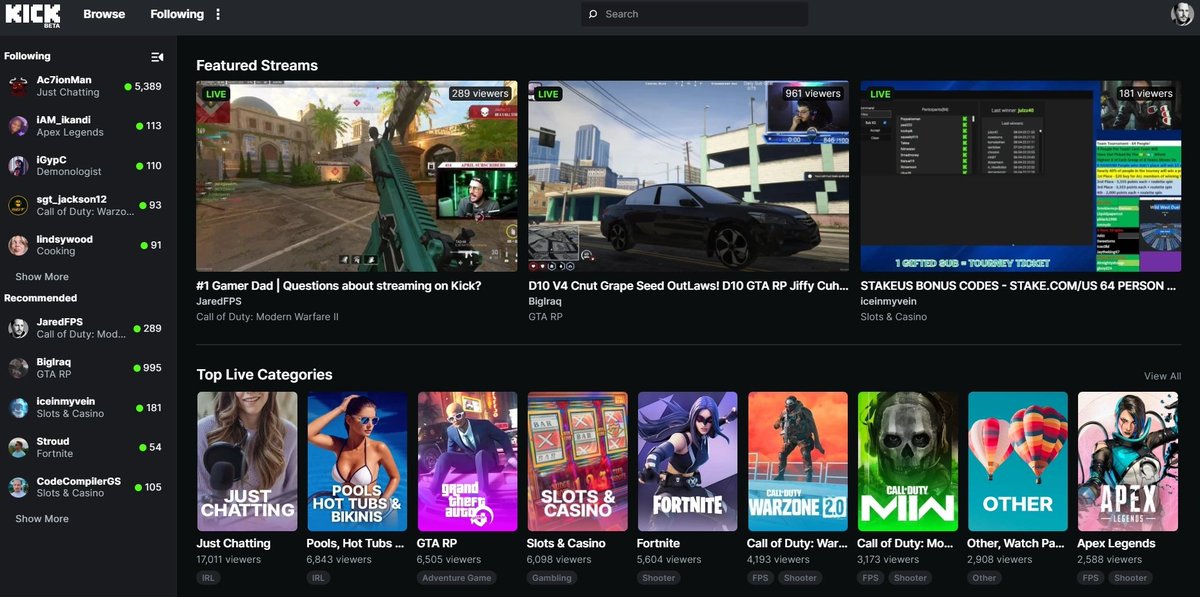Viewport: 1200px width, 597px height.
Task: Click IRL tag under Just Chatting
Action: [208, 578]
